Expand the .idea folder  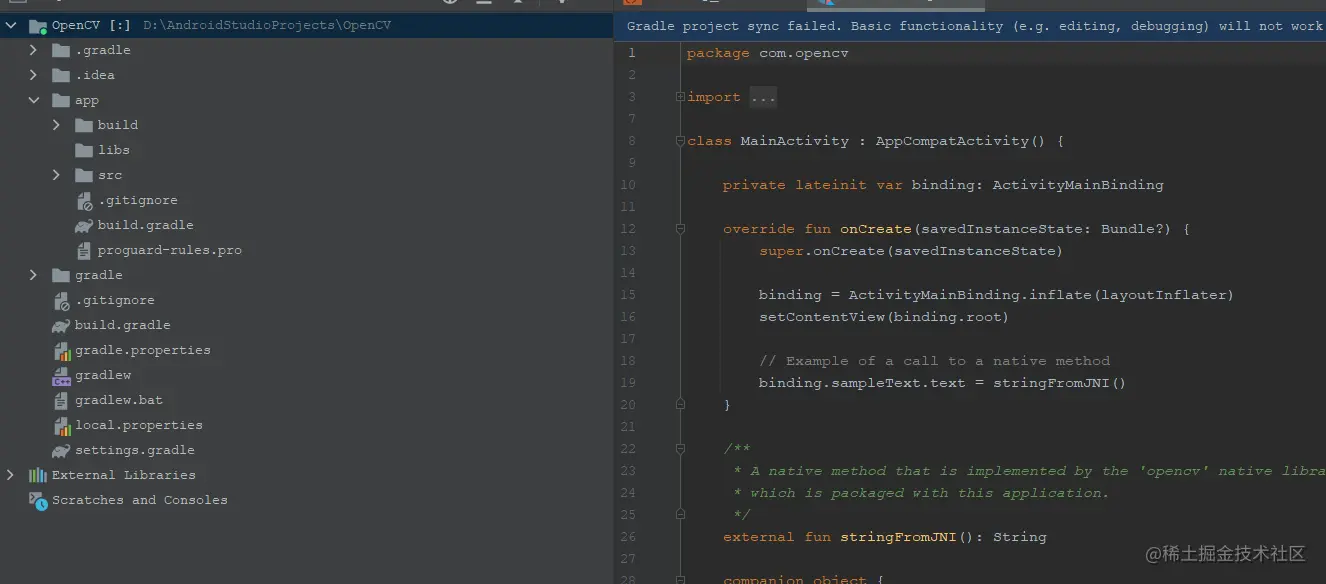(34, 75)
